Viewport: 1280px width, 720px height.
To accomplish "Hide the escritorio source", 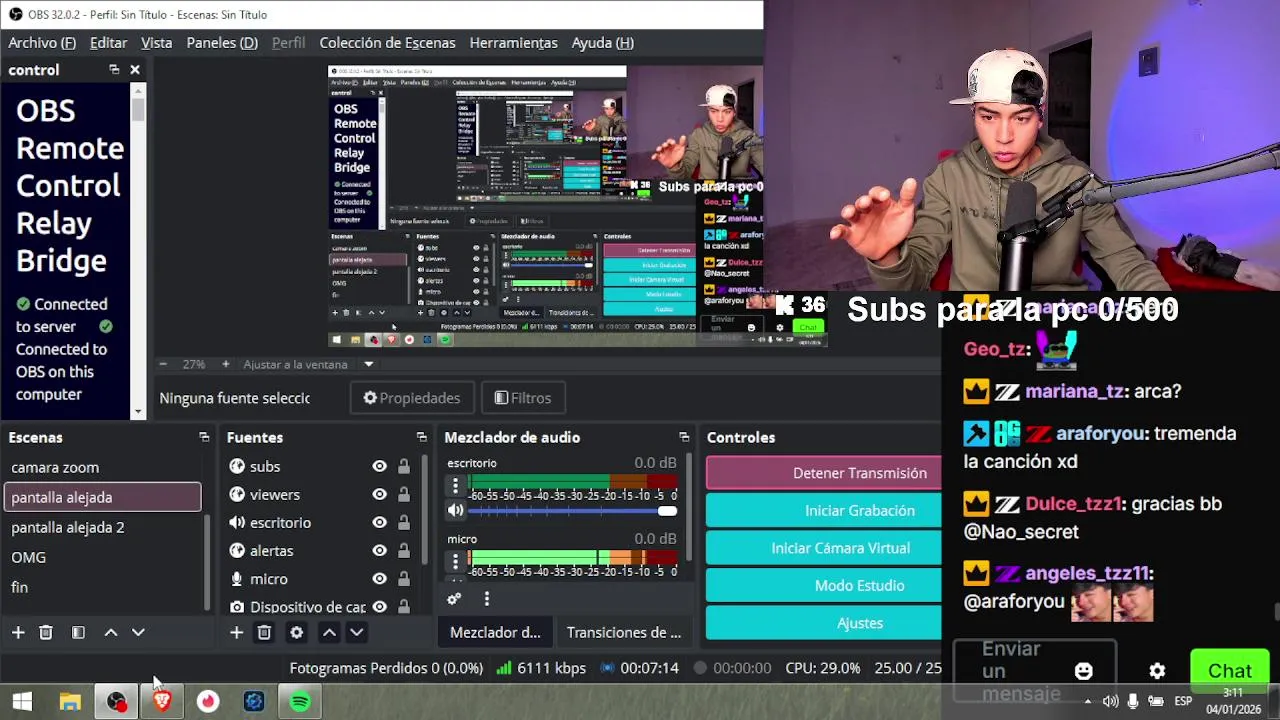I will pos(379,522).
